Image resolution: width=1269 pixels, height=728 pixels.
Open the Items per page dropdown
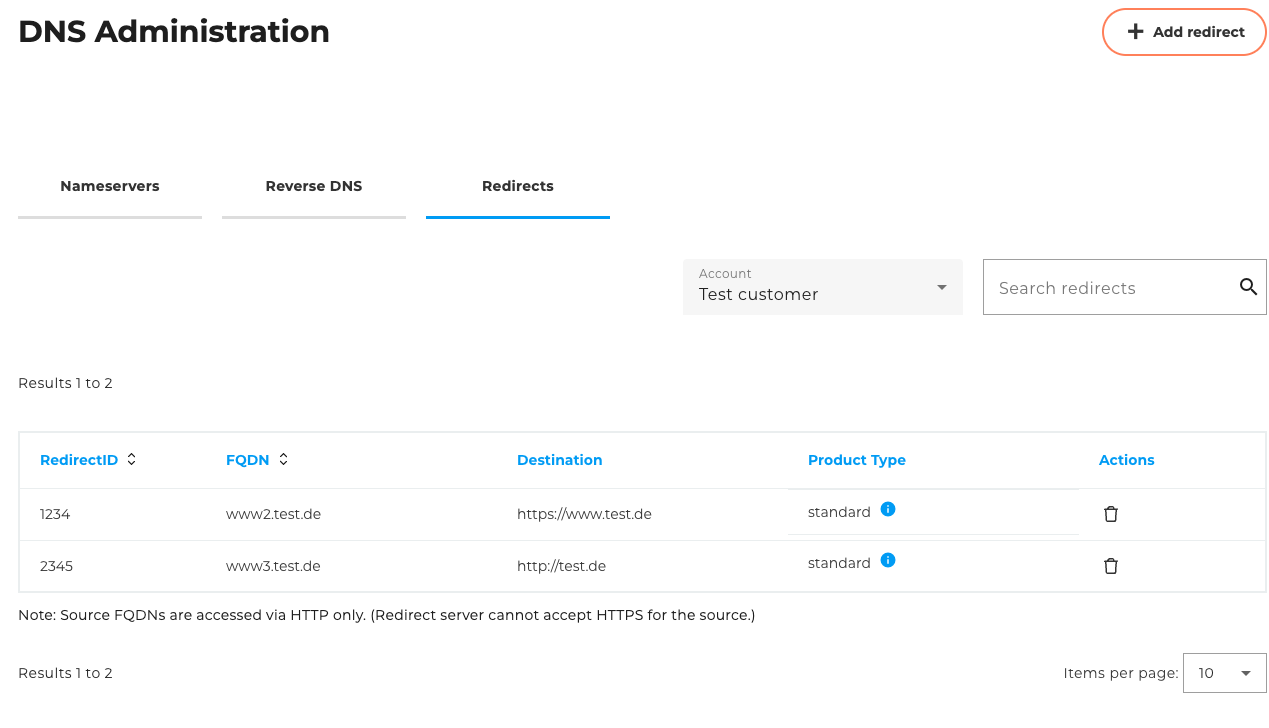tap(1224, 673)
